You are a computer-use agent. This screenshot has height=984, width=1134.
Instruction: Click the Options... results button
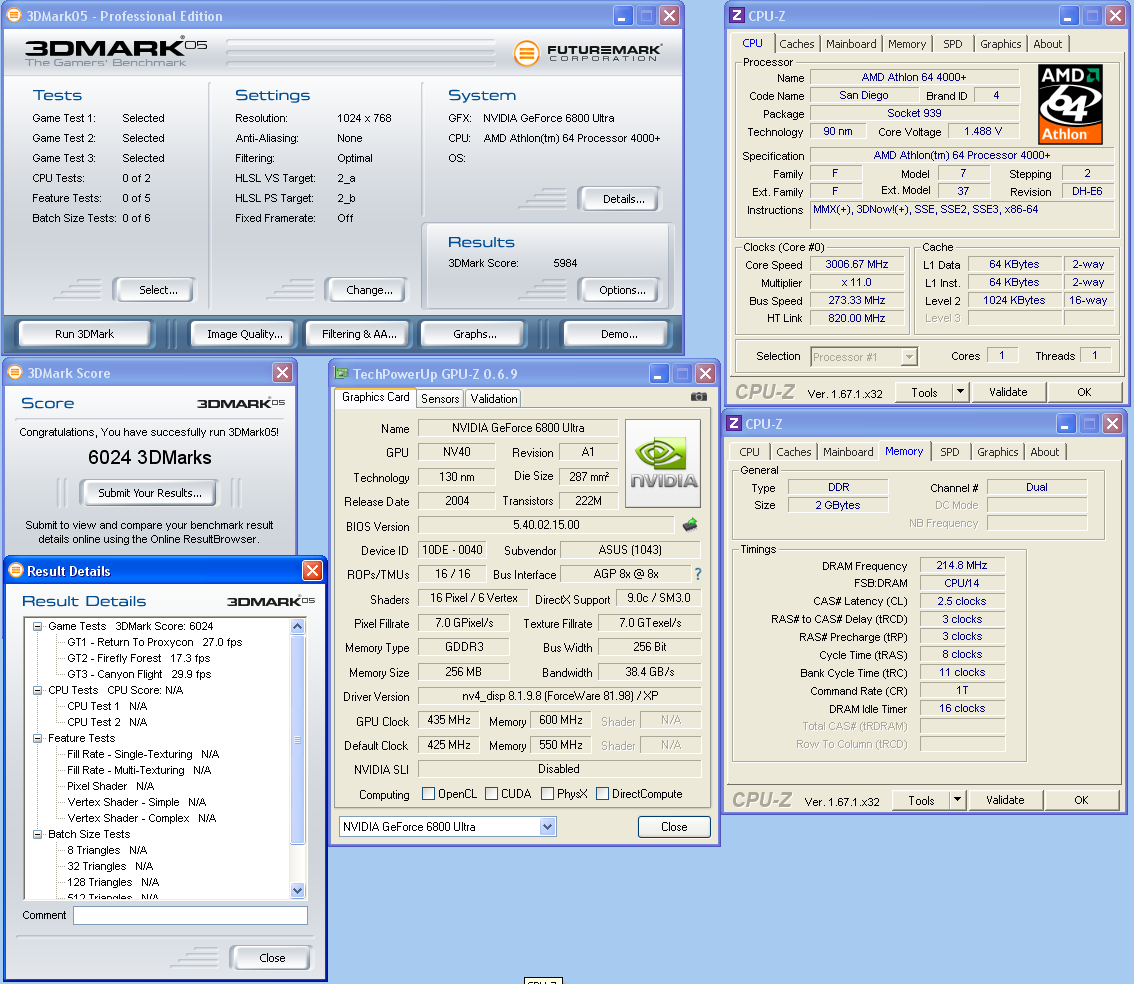point(622,290)
